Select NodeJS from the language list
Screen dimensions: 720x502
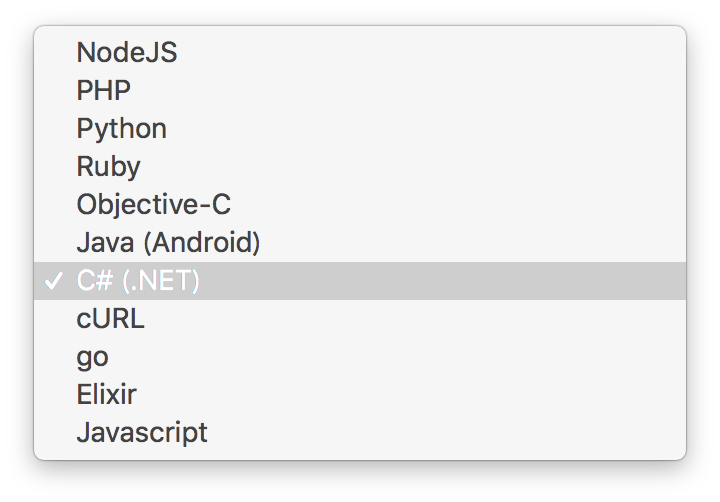coord(360,52)
